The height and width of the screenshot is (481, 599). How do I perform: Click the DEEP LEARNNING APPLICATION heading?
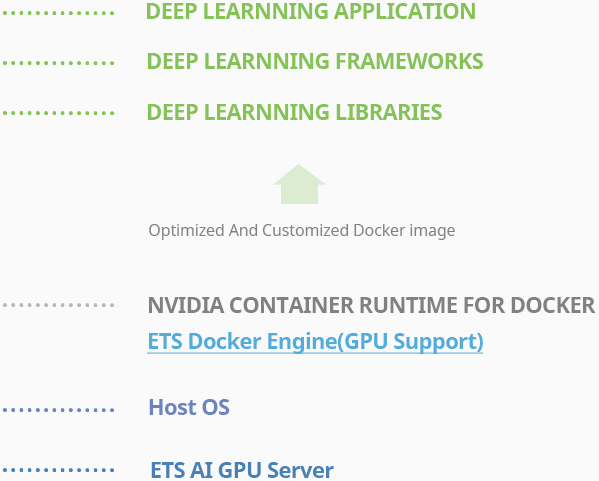tap(311, 11)
